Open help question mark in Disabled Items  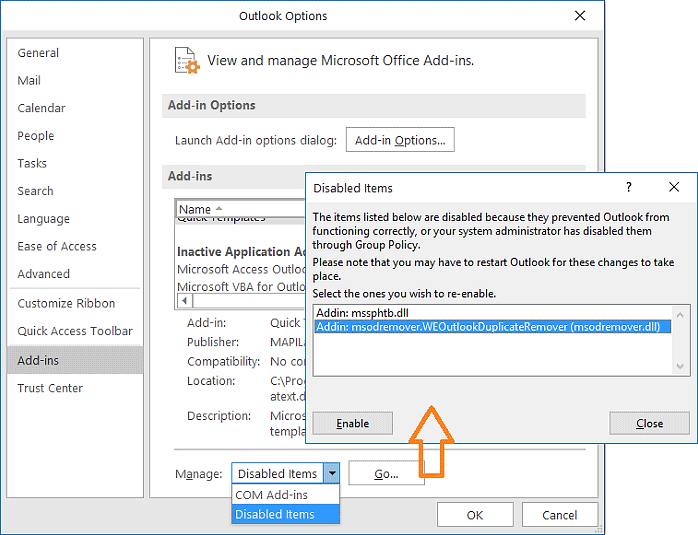click(629, 187)
